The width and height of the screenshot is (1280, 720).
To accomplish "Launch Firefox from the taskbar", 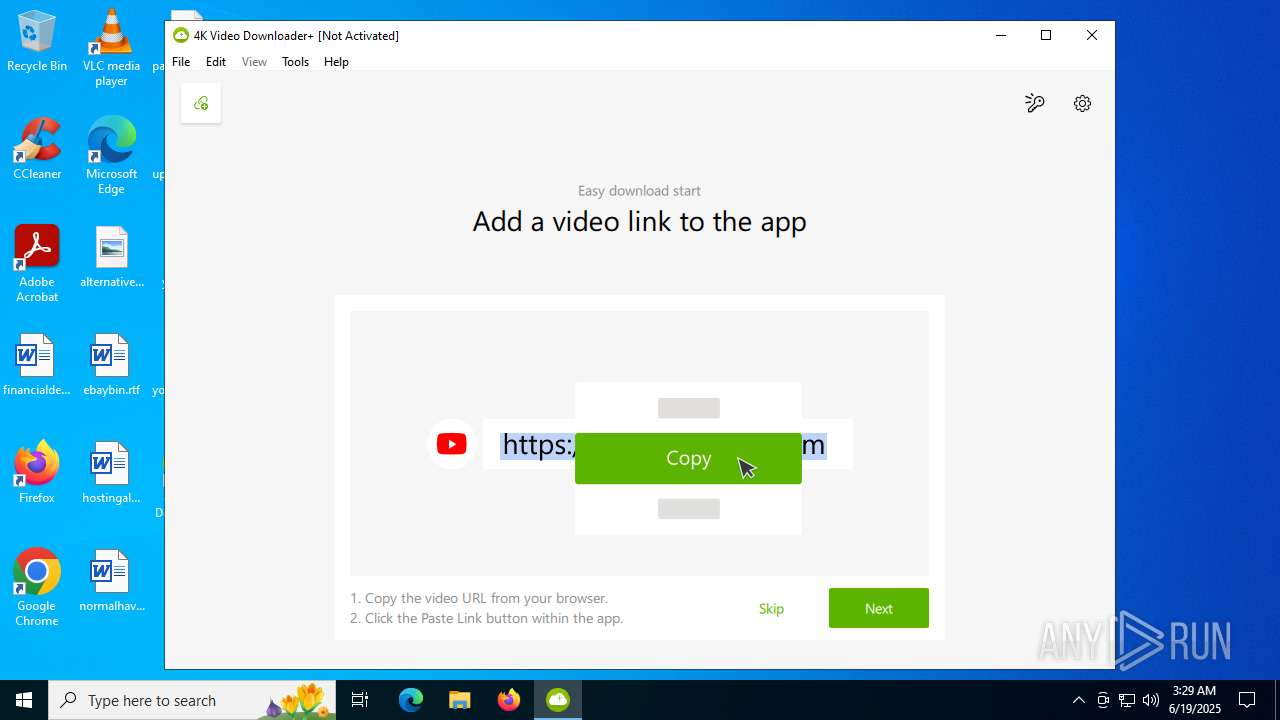I will coord(509,700).
